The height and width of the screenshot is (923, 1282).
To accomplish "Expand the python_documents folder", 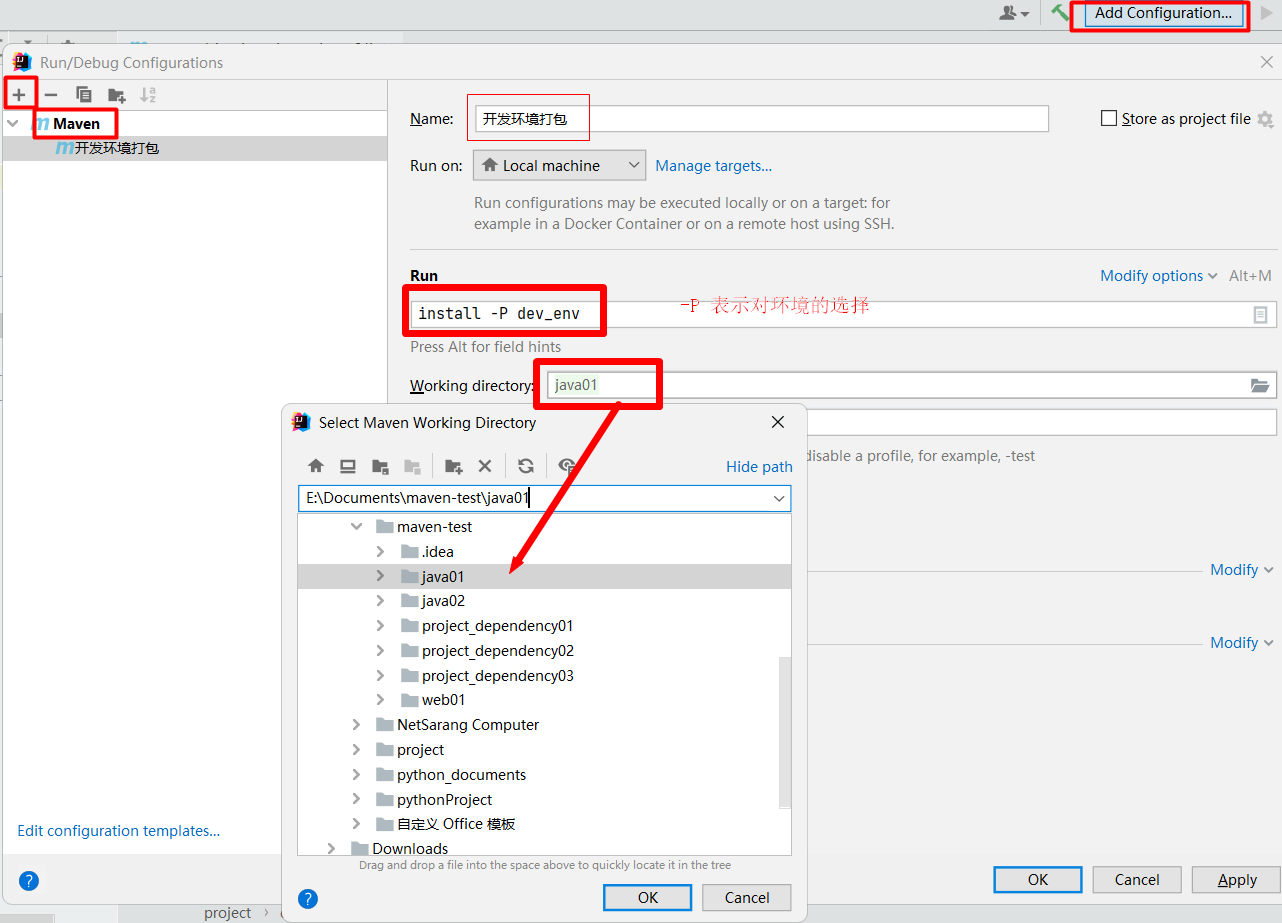I will [356, 775].
